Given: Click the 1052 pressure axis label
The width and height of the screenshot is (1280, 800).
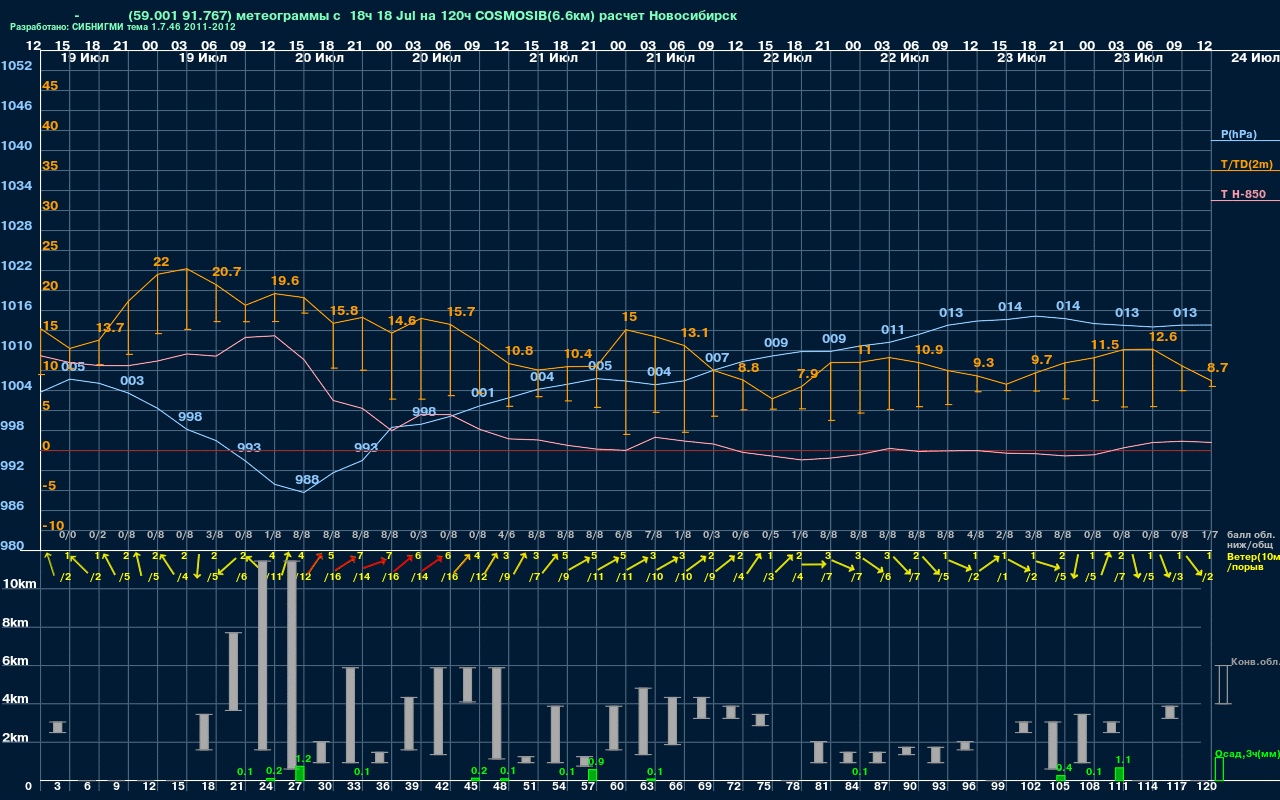Looking at the screenshot, I should [16, 66].
